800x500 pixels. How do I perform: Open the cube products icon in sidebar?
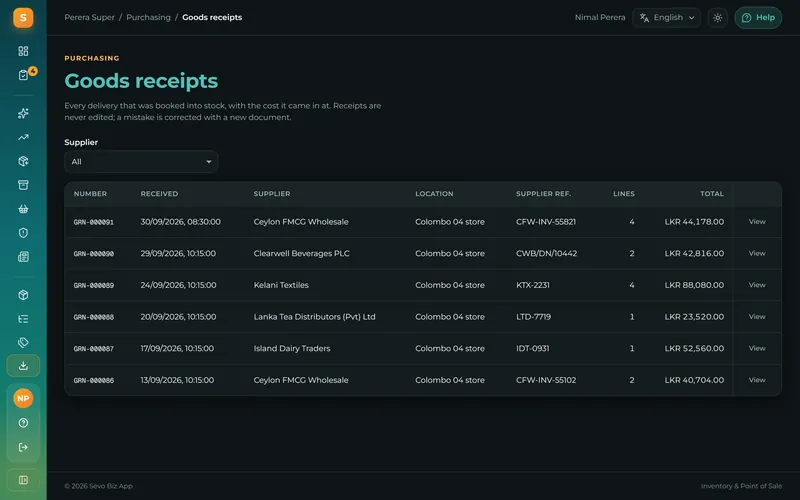[x=23, y=295]
